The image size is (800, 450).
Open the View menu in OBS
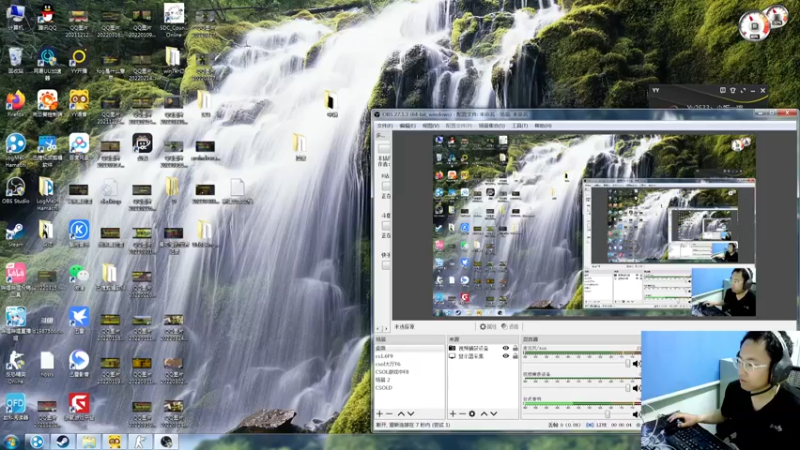(431, 126)
